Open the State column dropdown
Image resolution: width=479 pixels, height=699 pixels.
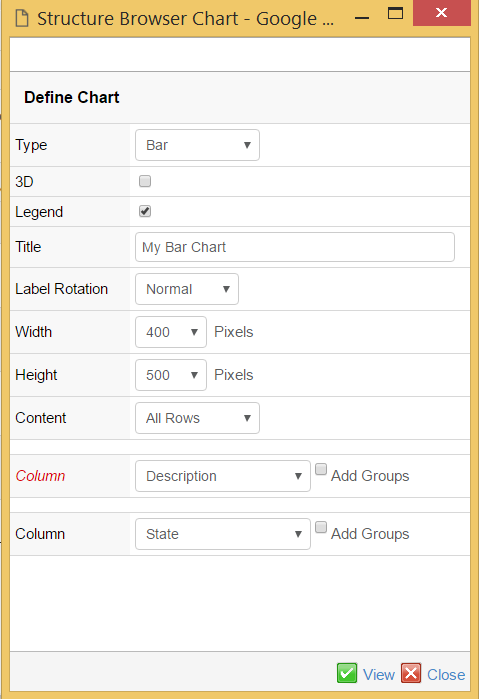[x=223, y=534]
